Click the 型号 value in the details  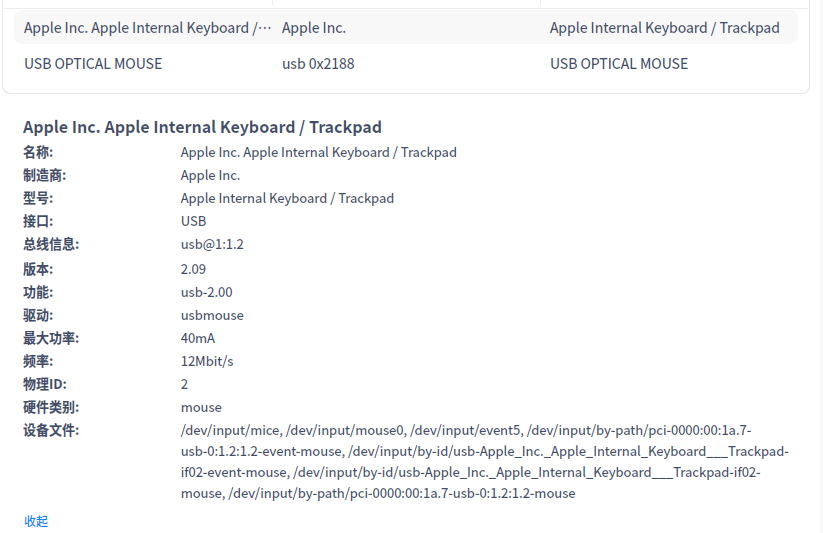tap(287, 198)
